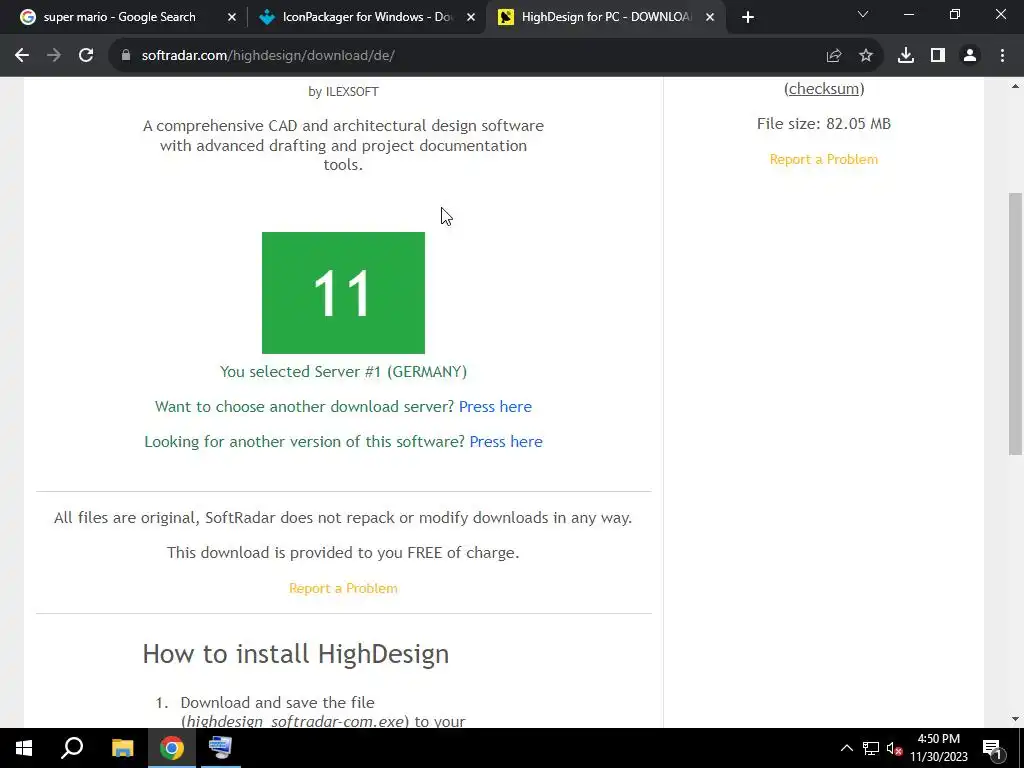1024x768 pixels.
Task: Click Report a Problem under File size
Action: tap(824, 159)
